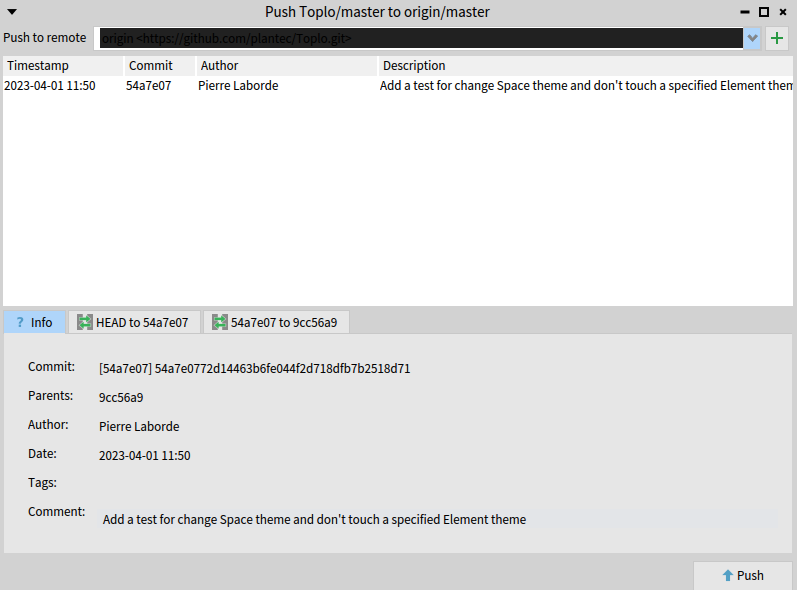
Task: Select the origin remote URL field
Action: click(x=421, y=38)
